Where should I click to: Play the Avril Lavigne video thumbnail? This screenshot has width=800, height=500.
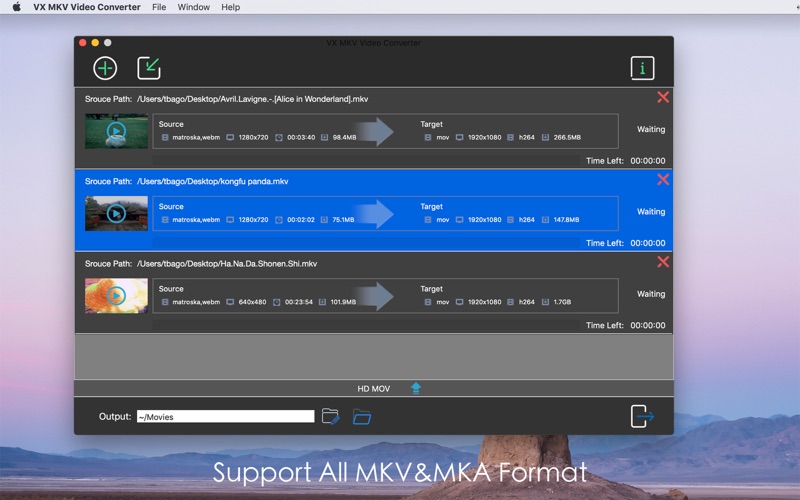[x=116, y=131]
